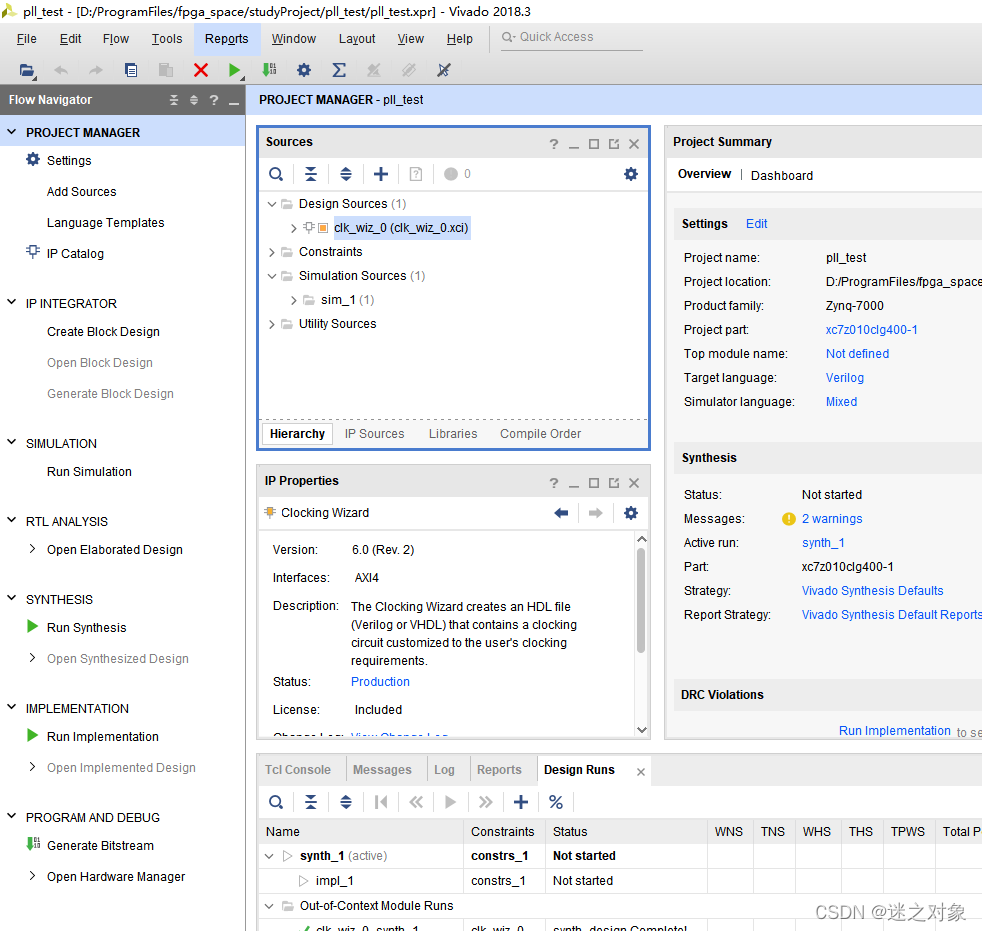This screenshot has height=931, width=982.
Task: Expand the Utility Sources tree node
Action: tap(272, 324)
